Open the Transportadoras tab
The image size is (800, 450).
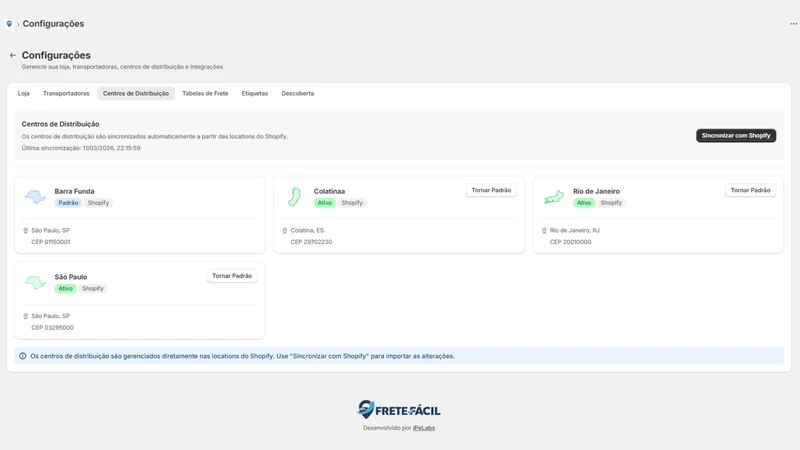tap(66, 93)
